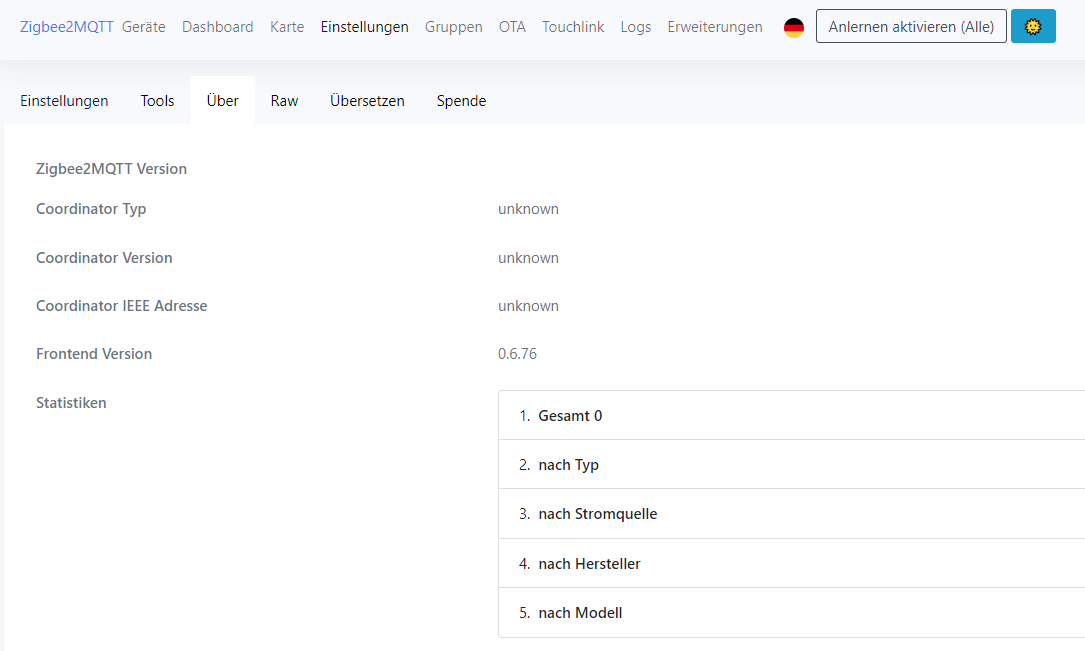Open the Erweiterungen section
Image resolution: width=1085 pixels, height=651 pixels.
tap(714, 27)
